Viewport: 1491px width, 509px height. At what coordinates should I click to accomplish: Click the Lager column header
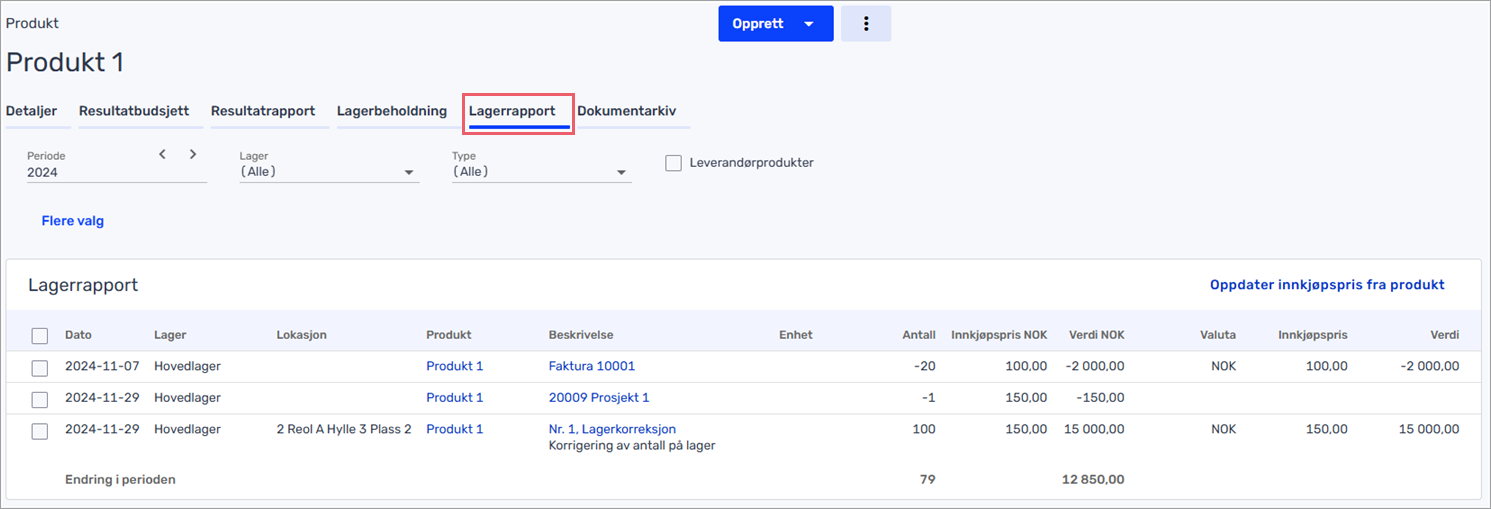[x=170, y=335]
